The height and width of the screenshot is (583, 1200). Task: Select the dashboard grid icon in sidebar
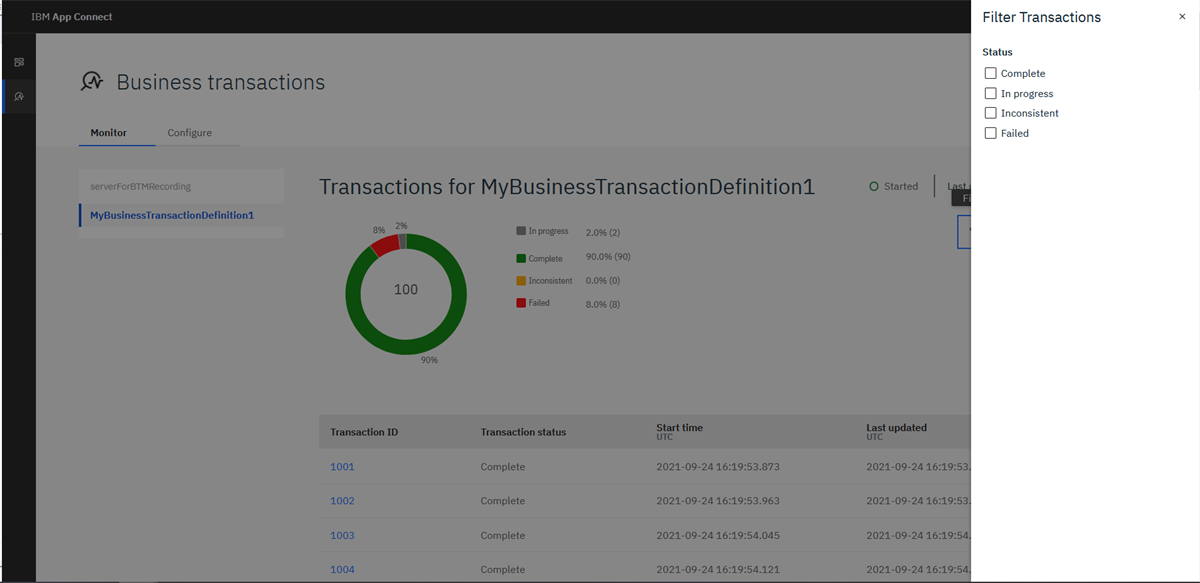[18, 61]
